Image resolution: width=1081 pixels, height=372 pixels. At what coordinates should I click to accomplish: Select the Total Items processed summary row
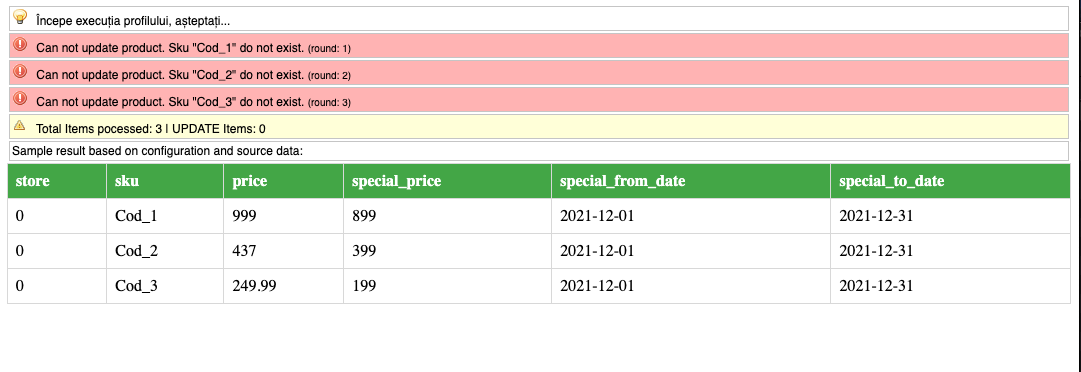(538, 127)
